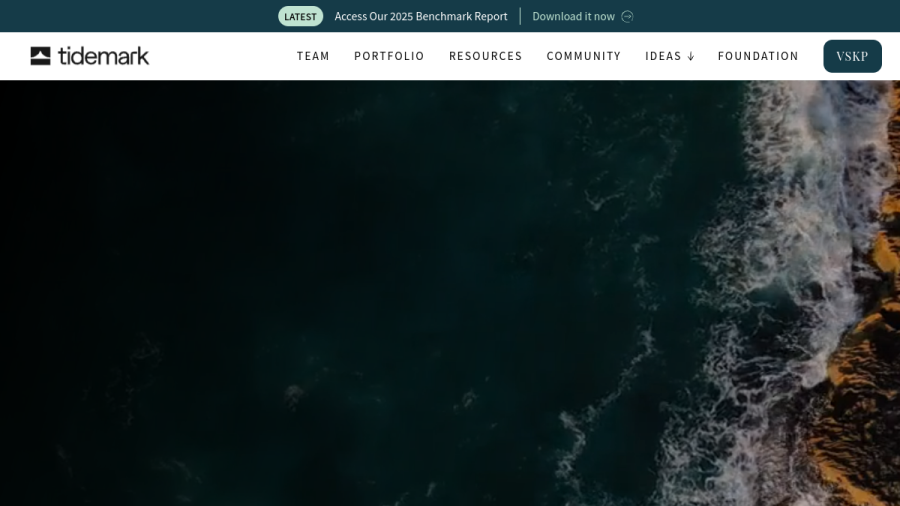Image resolution: width=900 pixels, height=506 pixels.
Task: Open the Resources menu item
Action: [x=486, y=56]
